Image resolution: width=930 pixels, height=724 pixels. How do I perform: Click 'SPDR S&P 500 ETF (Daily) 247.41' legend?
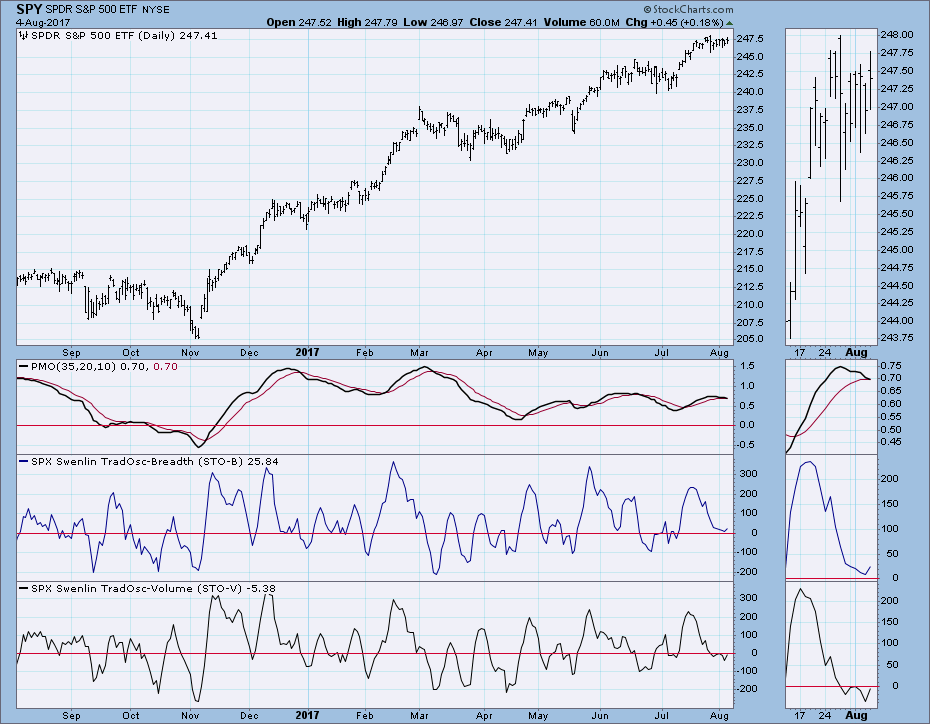(x=124, y=36)
